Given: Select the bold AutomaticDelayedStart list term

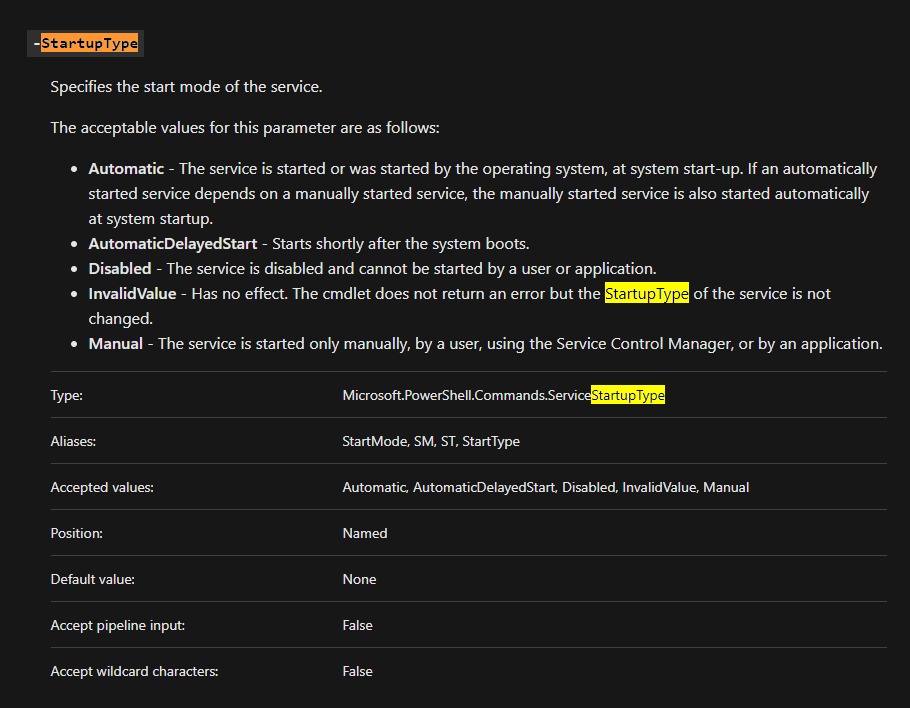Looking at the screenshot, I should (x=172, y=244).
